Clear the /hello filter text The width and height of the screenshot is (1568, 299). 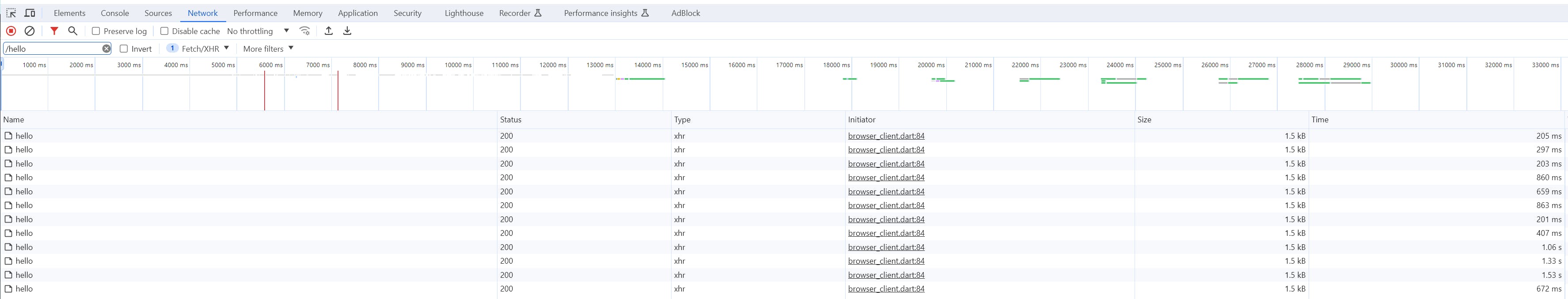coord(106,49)
